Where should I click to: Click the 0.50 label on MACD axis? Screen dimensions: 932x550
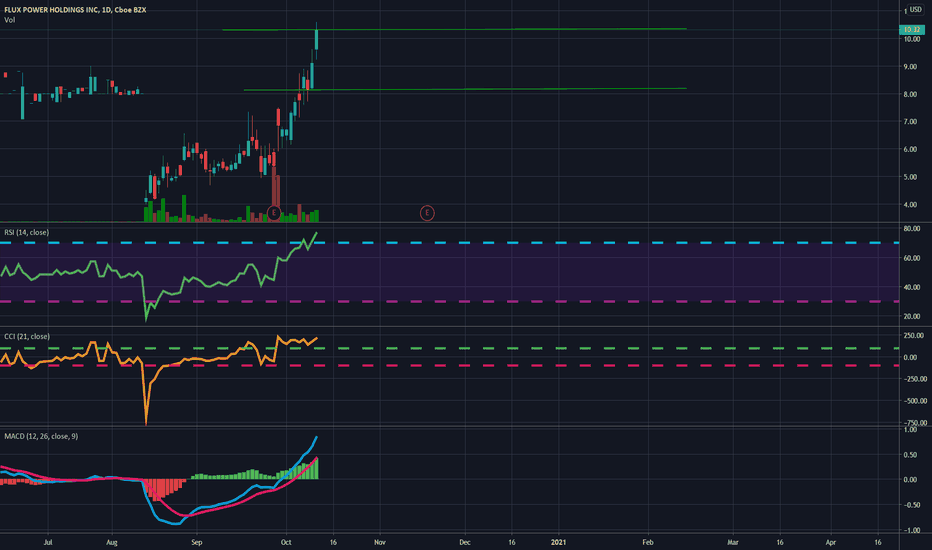(911, 455)
